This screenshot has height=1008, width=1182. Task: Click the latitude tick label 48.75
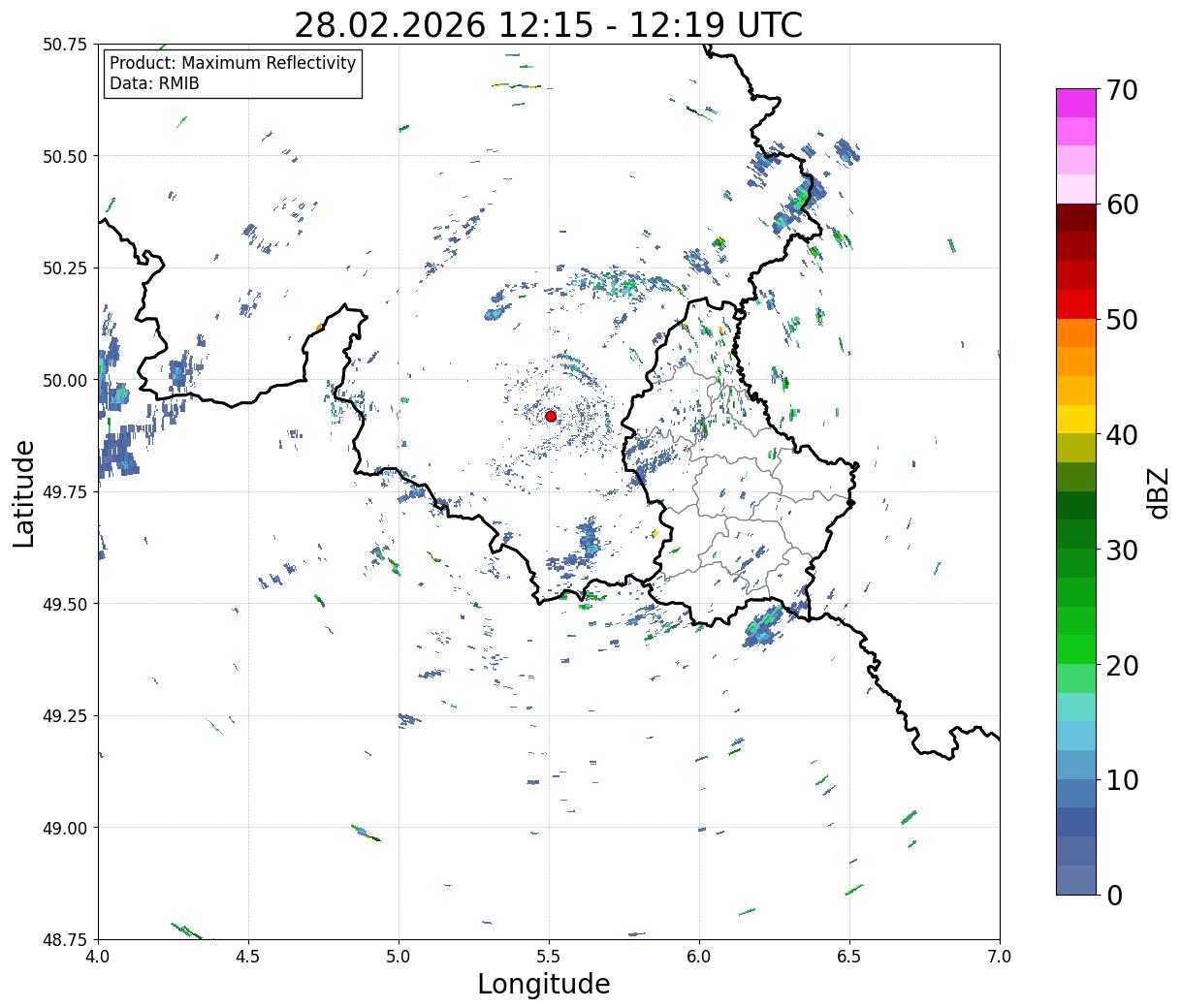[65, 939]
